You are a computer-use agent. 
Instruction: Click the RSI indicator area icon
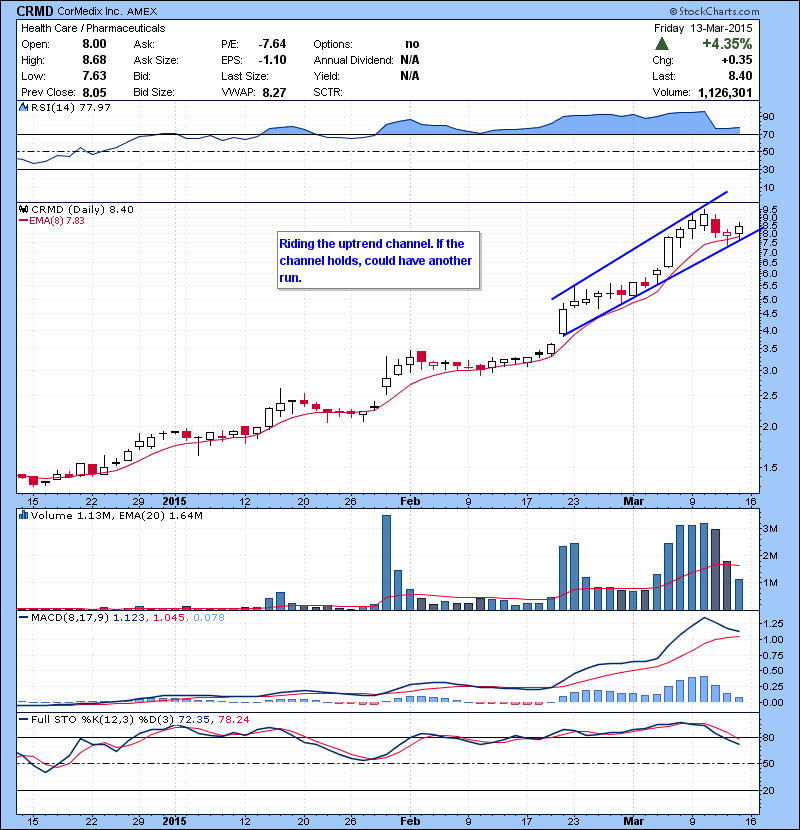[x=23, y=107]
